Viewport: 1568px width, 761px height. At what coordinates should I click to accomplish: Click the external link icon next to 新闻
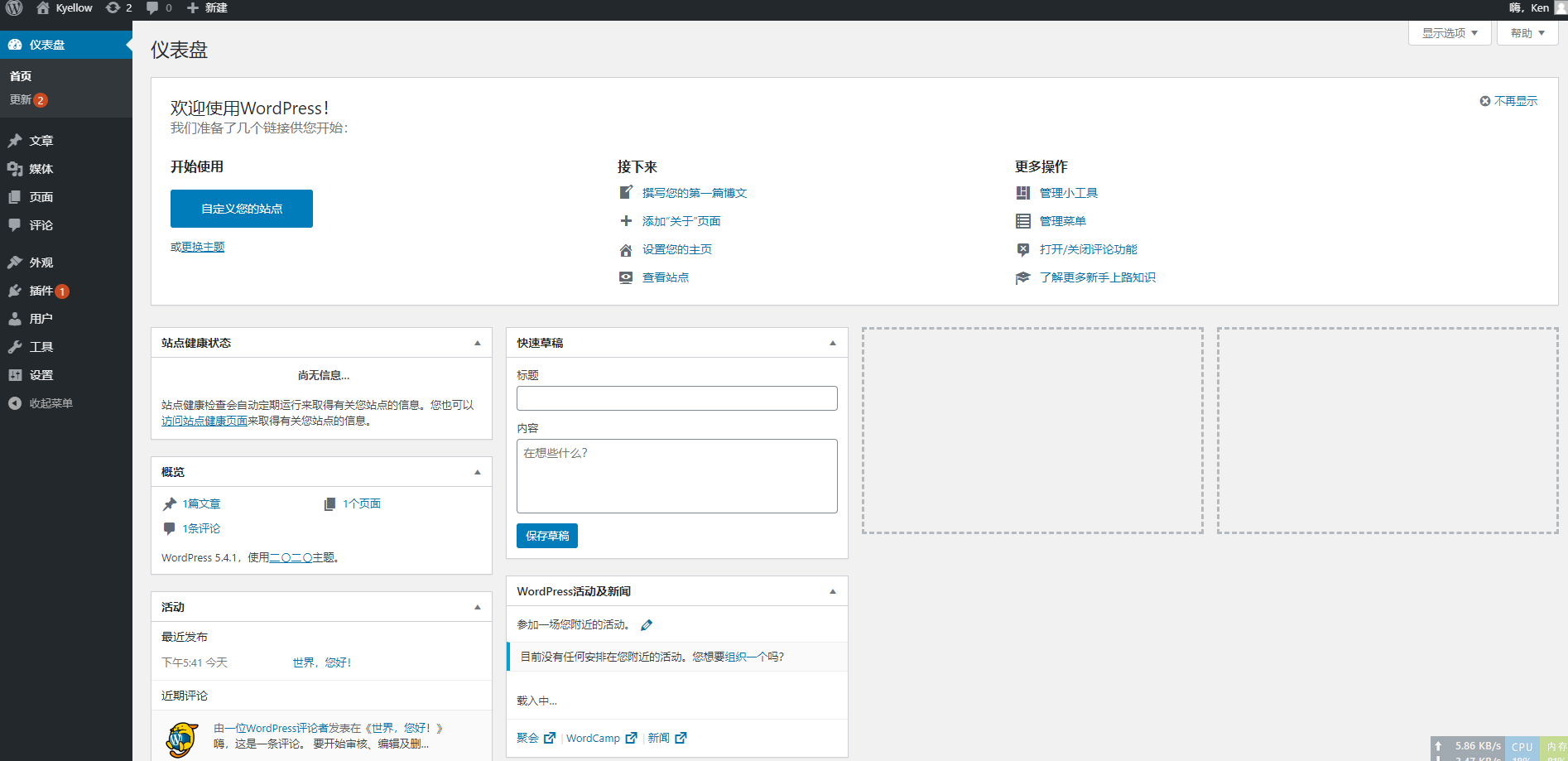pos(681,738)
